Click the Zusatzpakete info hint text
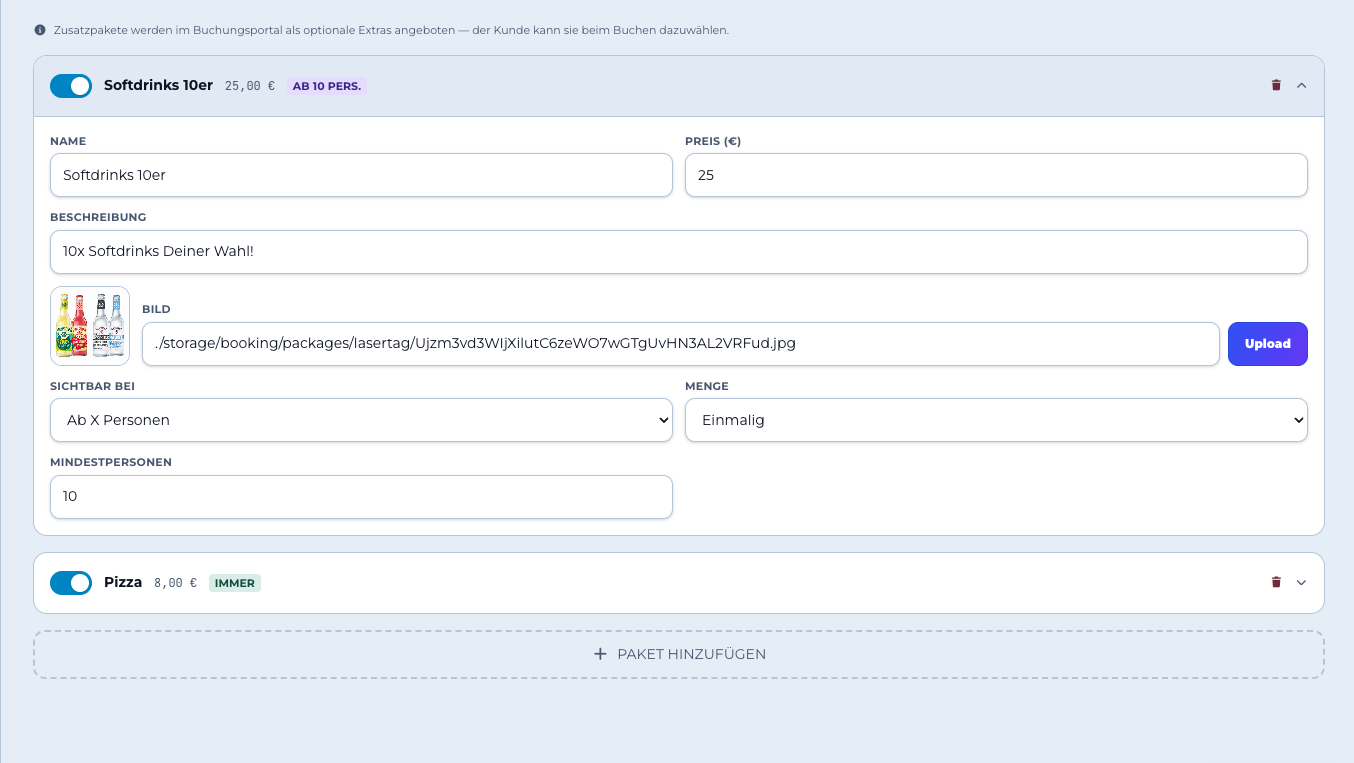The width and height of the screenshot is (1354, 763). pyautogui.click(x=389, y=30)
